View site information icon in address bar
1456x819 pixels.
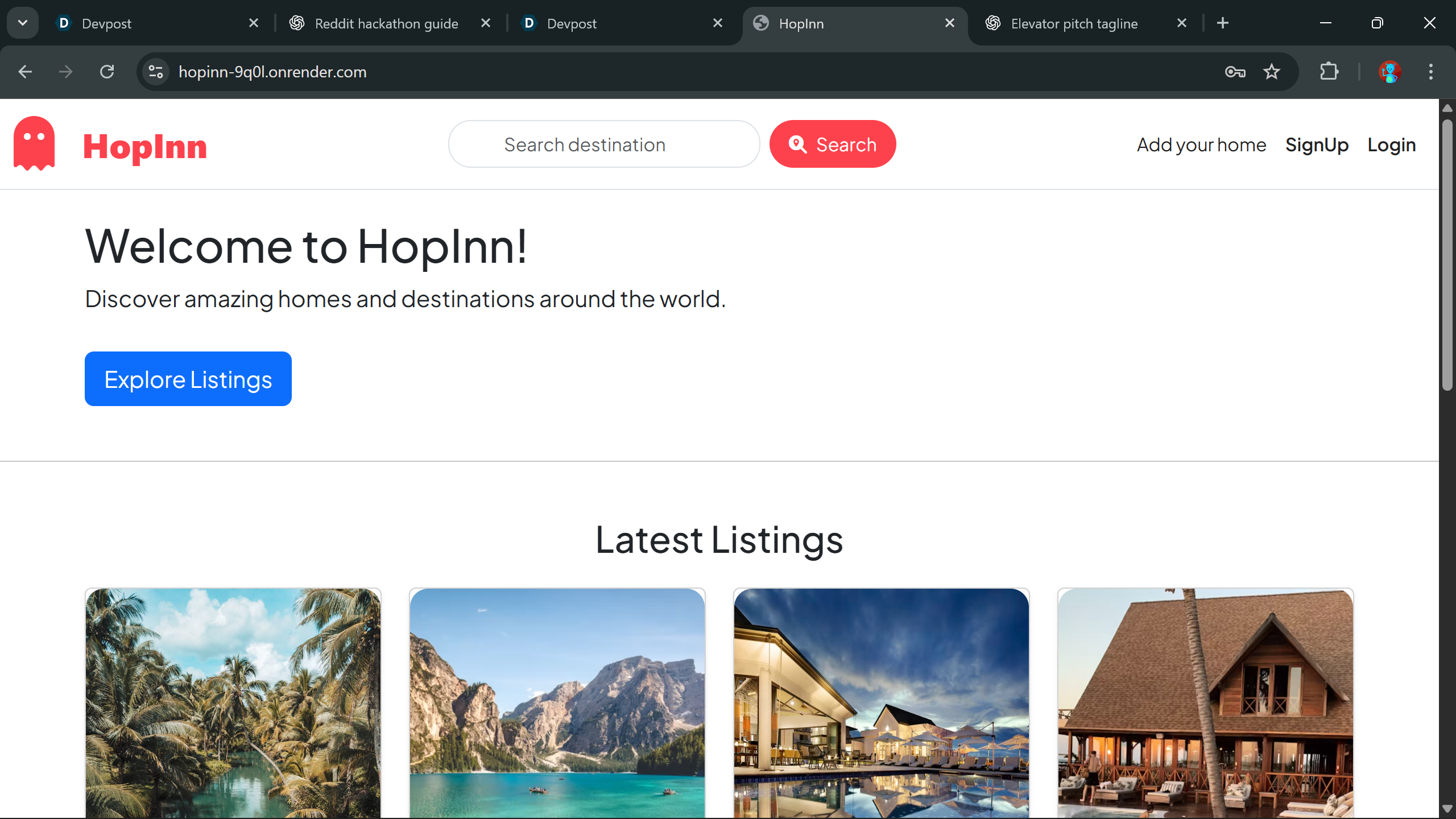pyautogui.click(x=156, y=72)
